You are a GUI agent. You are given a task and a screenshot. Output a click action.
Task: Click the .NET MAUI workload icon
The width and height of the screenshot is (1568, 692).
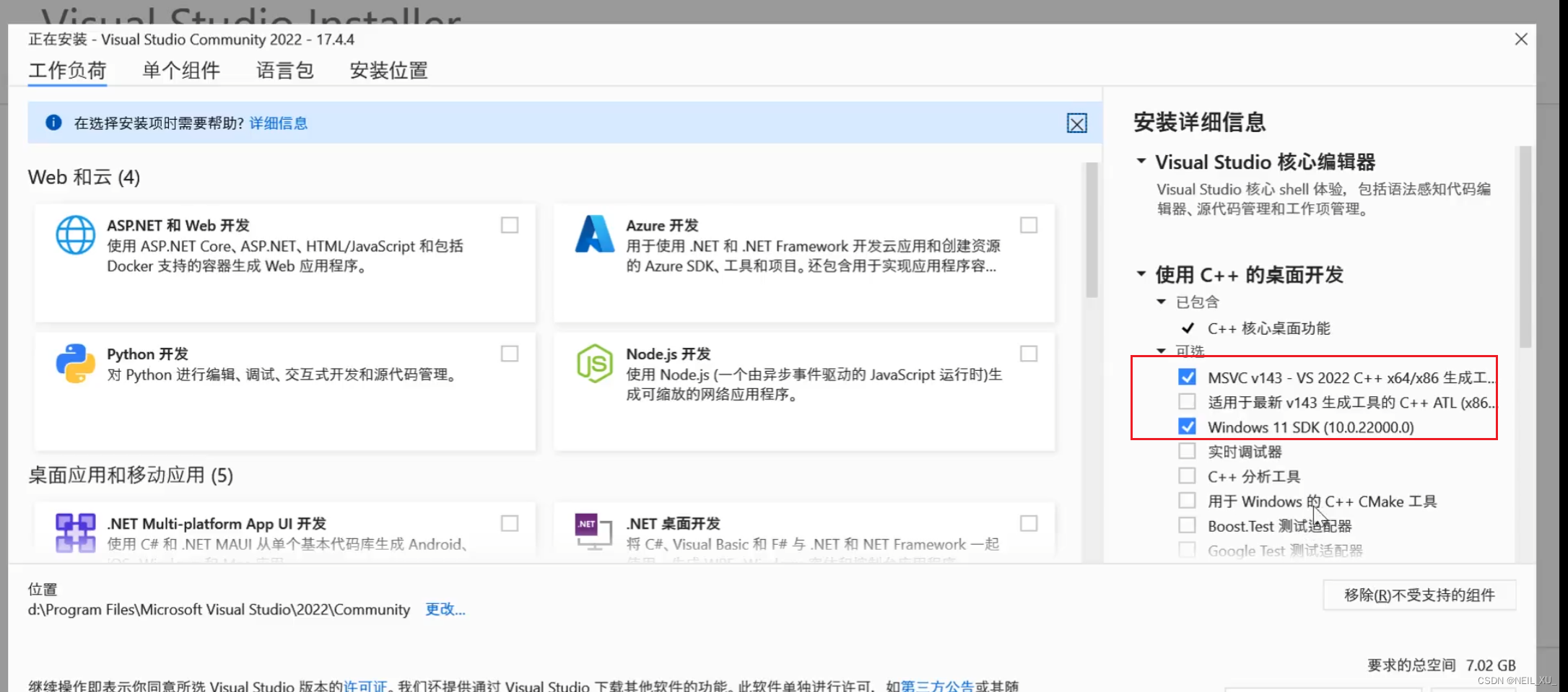point(76,533)
